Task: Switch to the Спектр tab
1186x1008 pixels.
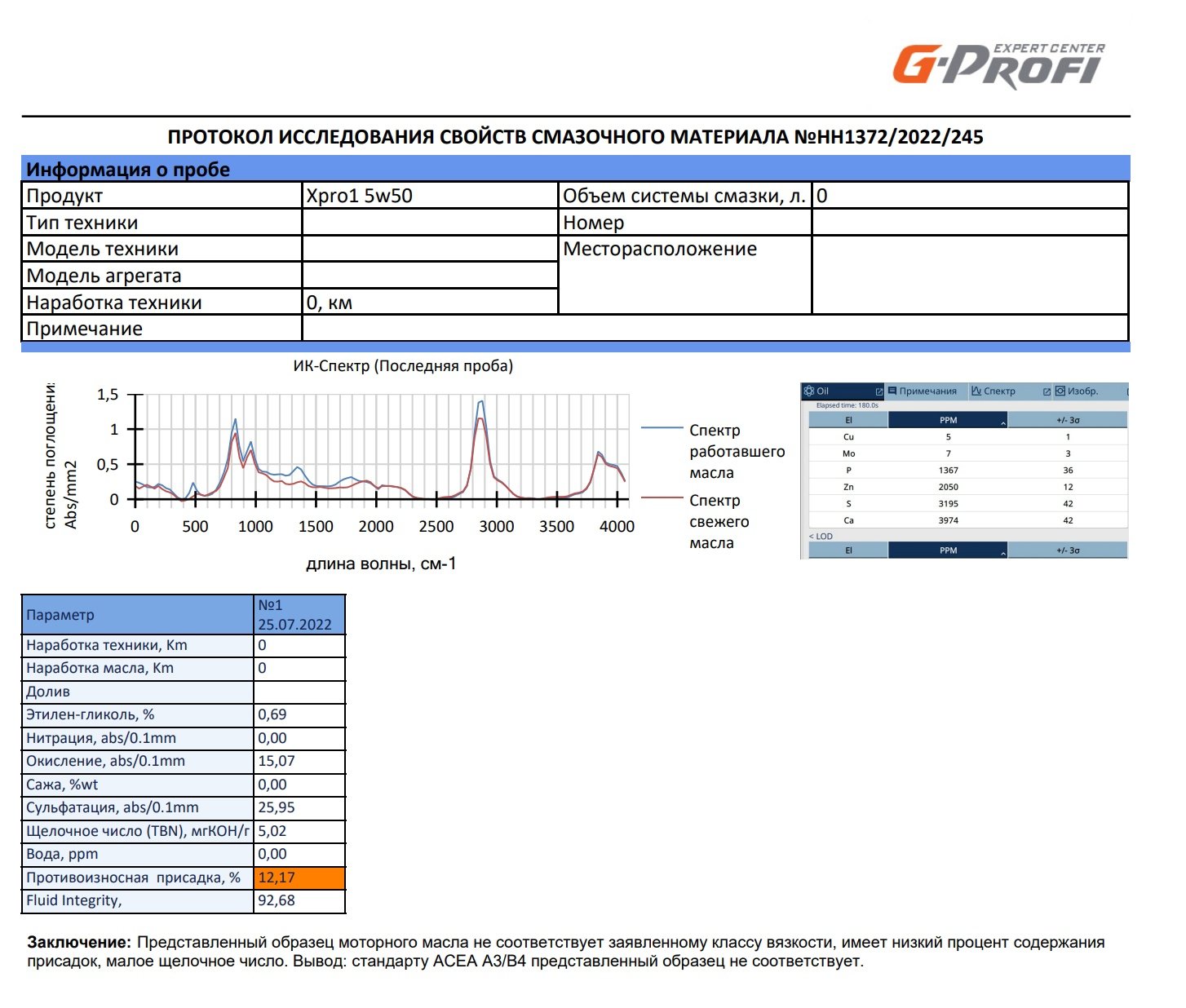Action: [1010, 391]
